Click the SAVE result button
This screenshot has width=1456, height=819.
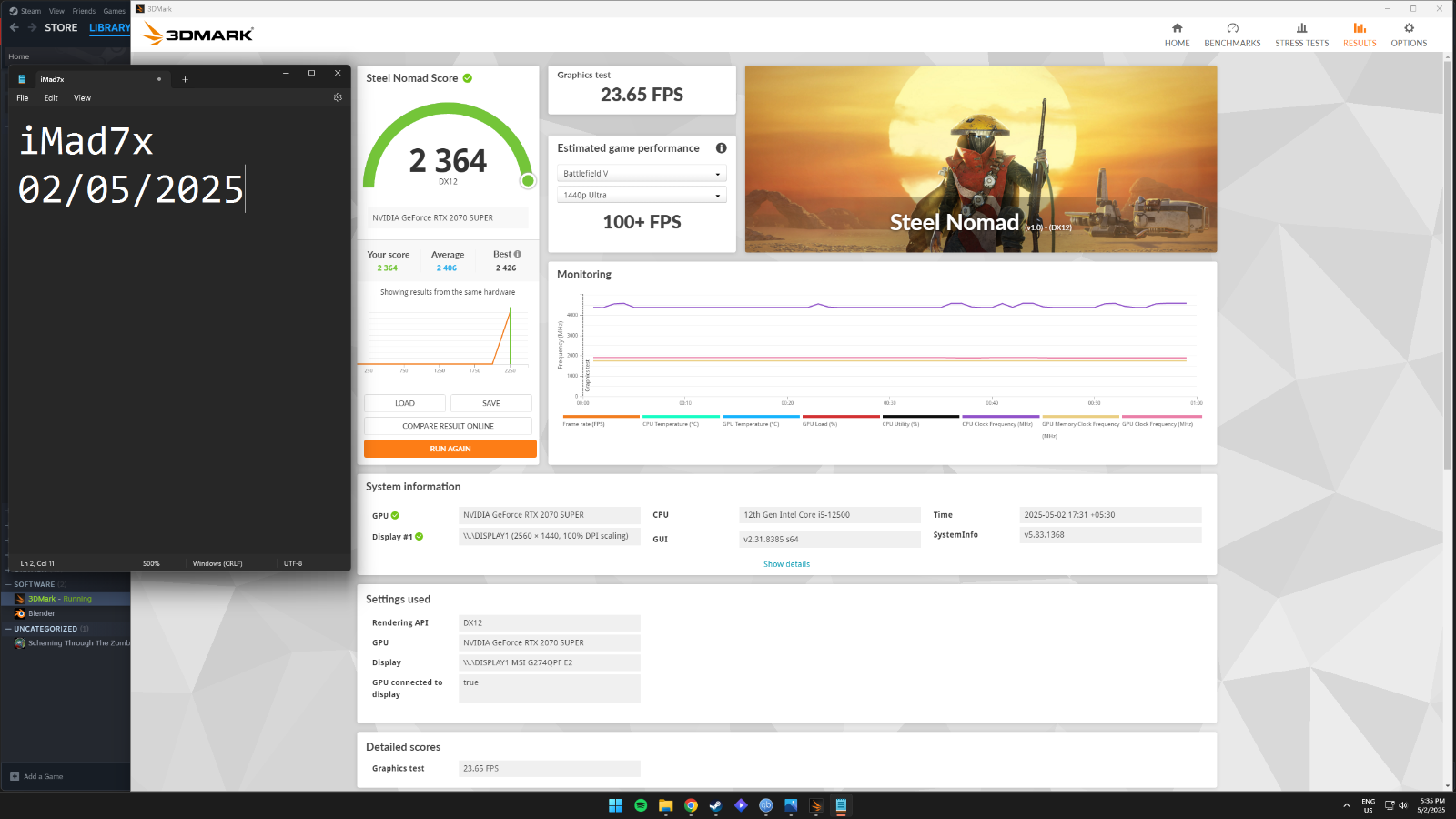(491, 403)
